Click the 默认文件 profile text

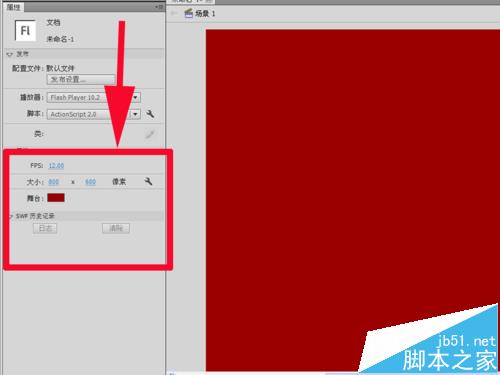coord(60,68)
